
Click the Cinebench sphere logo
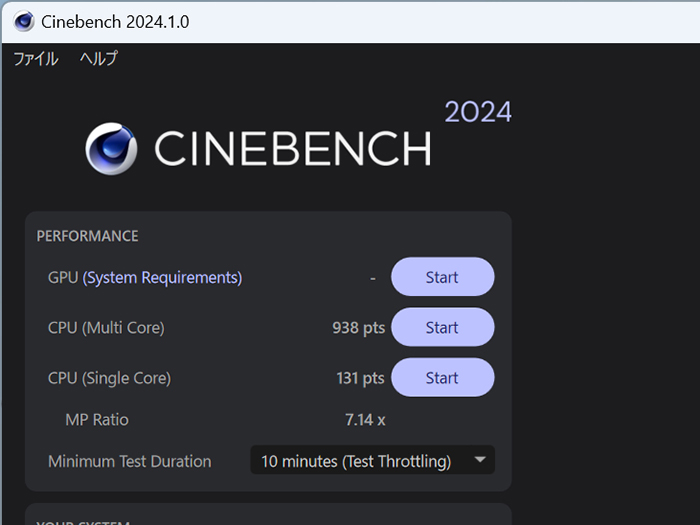tap(111, 149)
